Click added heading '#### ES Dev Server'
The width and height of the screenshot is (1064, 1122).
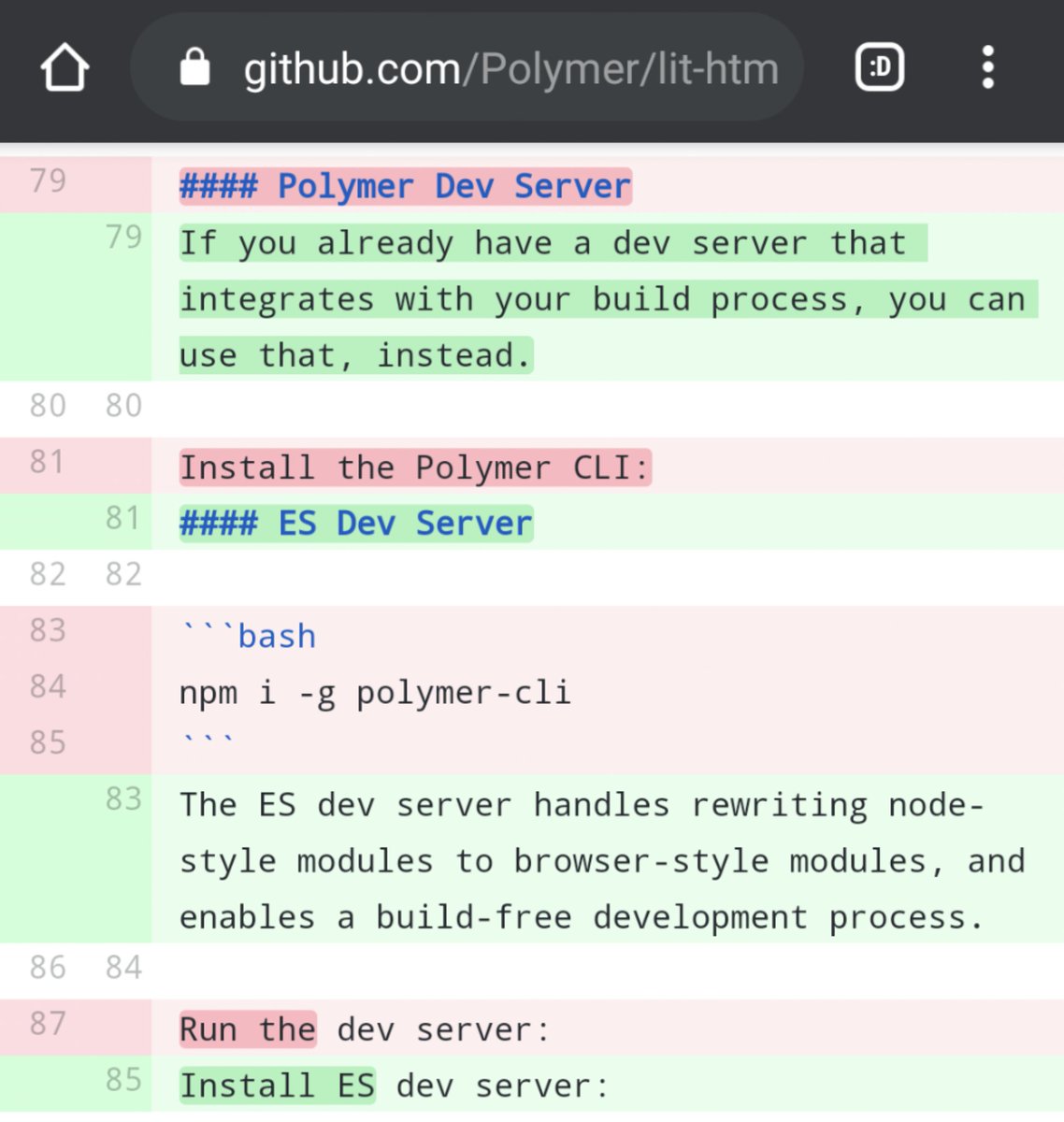[356, 524]
